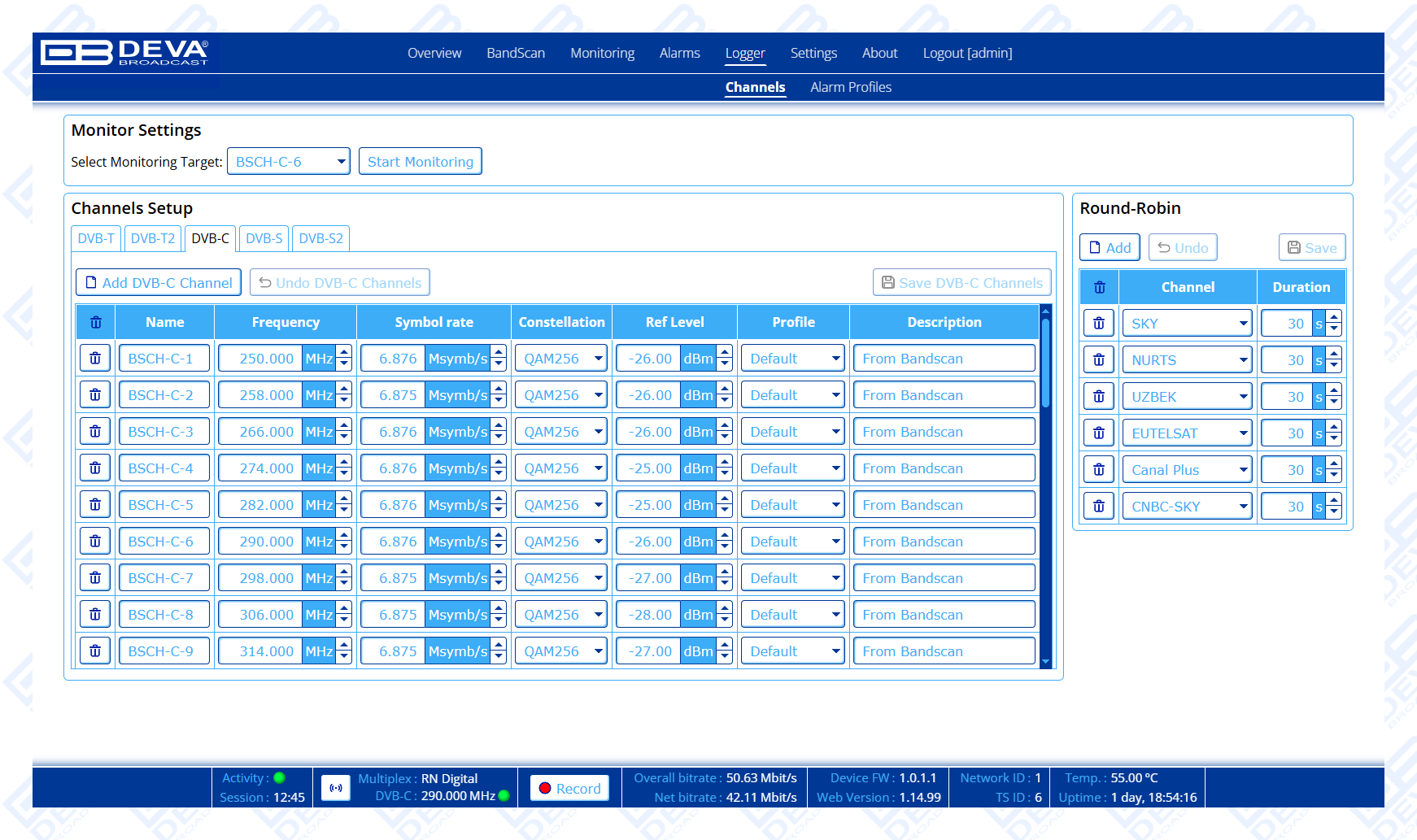Open Profile dropdown for BSCH-C-4
The height and width of the screenshot is (840, 1417).
793,468
